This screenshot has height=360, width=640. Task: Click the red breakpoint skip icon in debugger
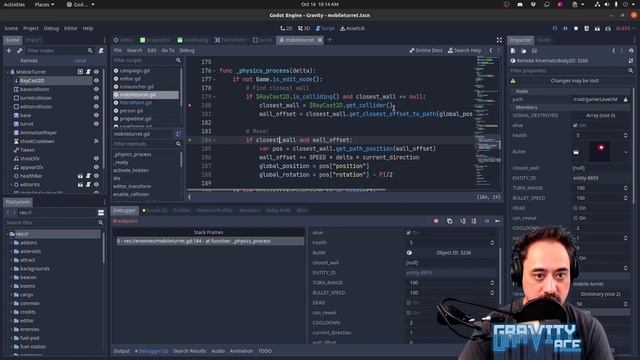(436, 221)
